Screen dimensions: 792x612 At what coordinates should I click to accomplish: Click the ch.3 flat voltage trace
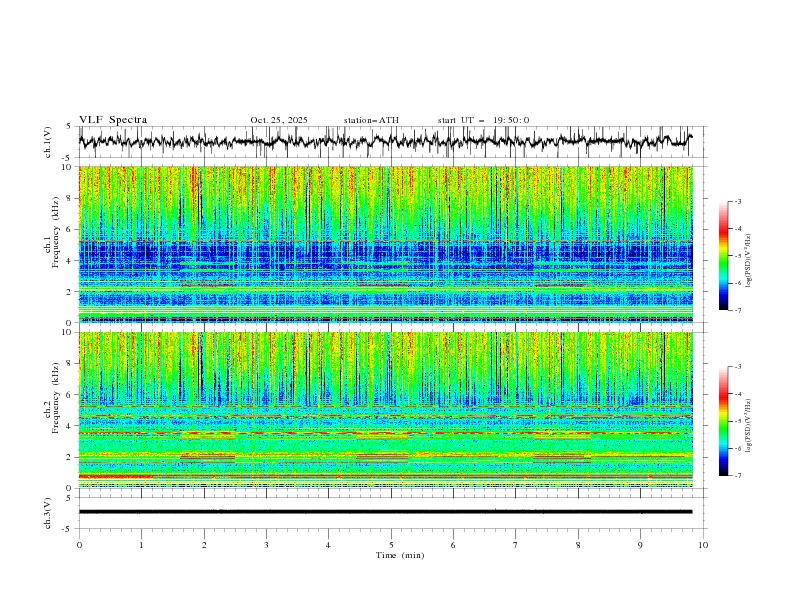point(385,512)
